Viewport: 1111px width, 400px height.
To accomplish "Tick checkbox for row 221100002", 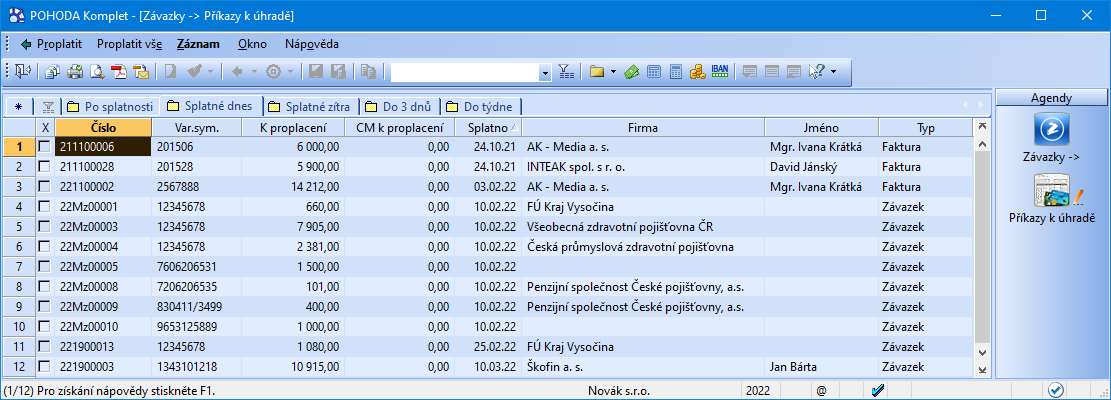I will 45,187.
